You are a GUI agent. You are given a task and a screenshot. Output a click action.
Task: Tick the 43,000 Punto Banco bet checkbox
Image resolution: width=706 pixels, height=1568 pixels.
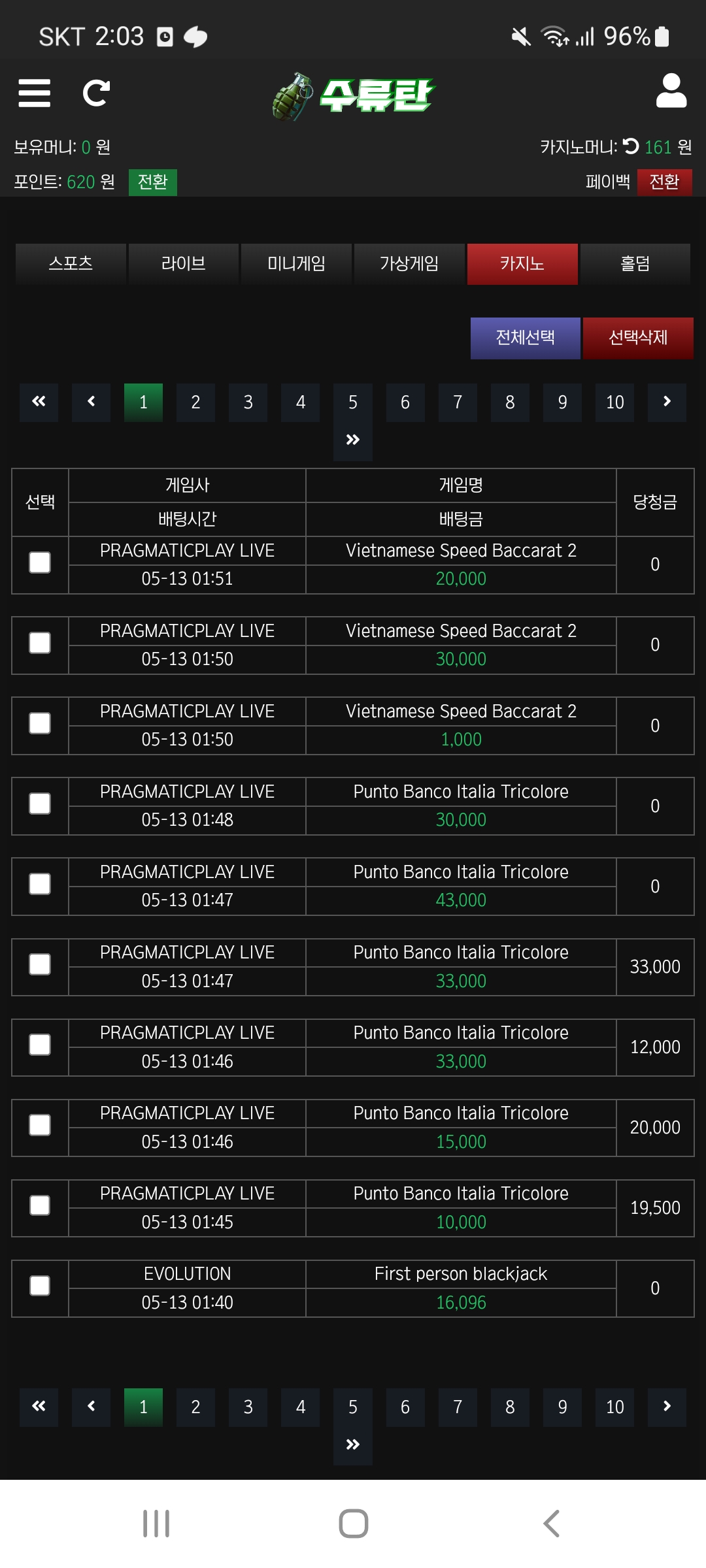point(40,884)
